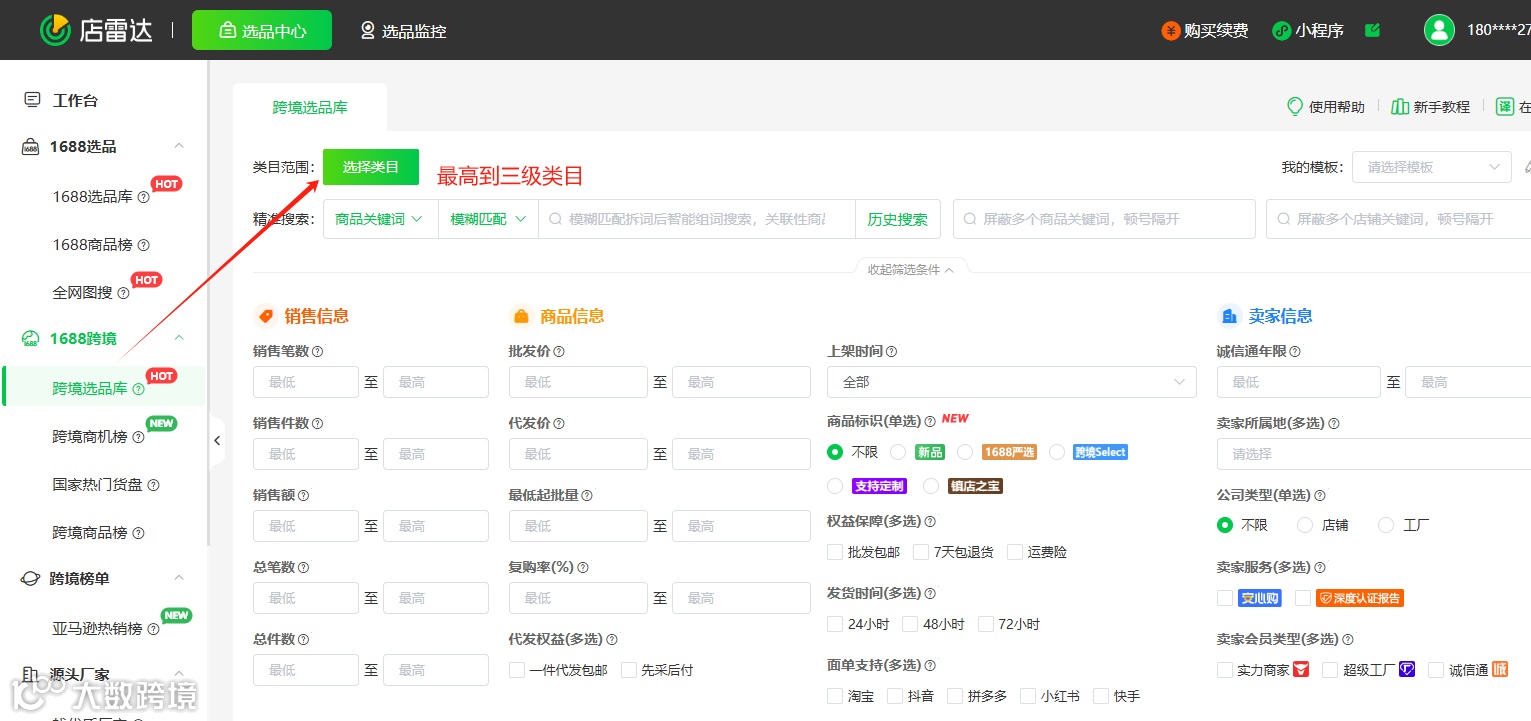Click help icon next to 发货时间(多选)

click(930, 594)
